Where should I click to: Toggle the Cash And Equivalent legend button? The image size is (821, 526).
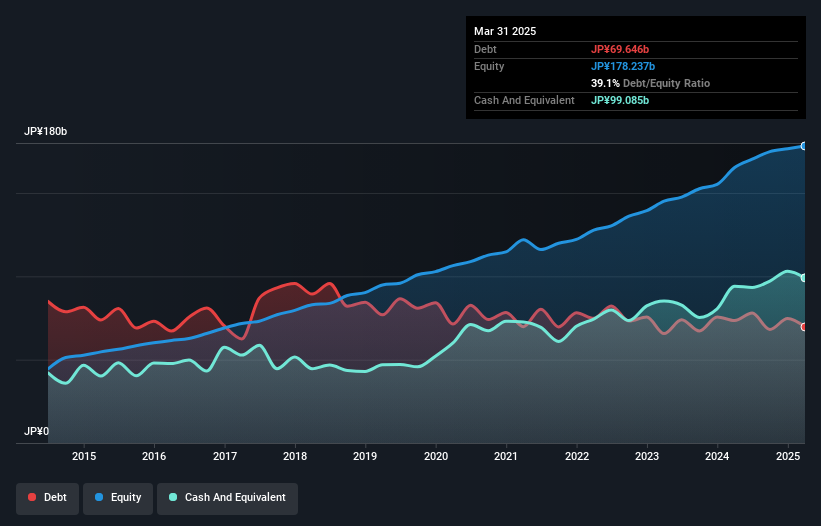pos(227,497)
